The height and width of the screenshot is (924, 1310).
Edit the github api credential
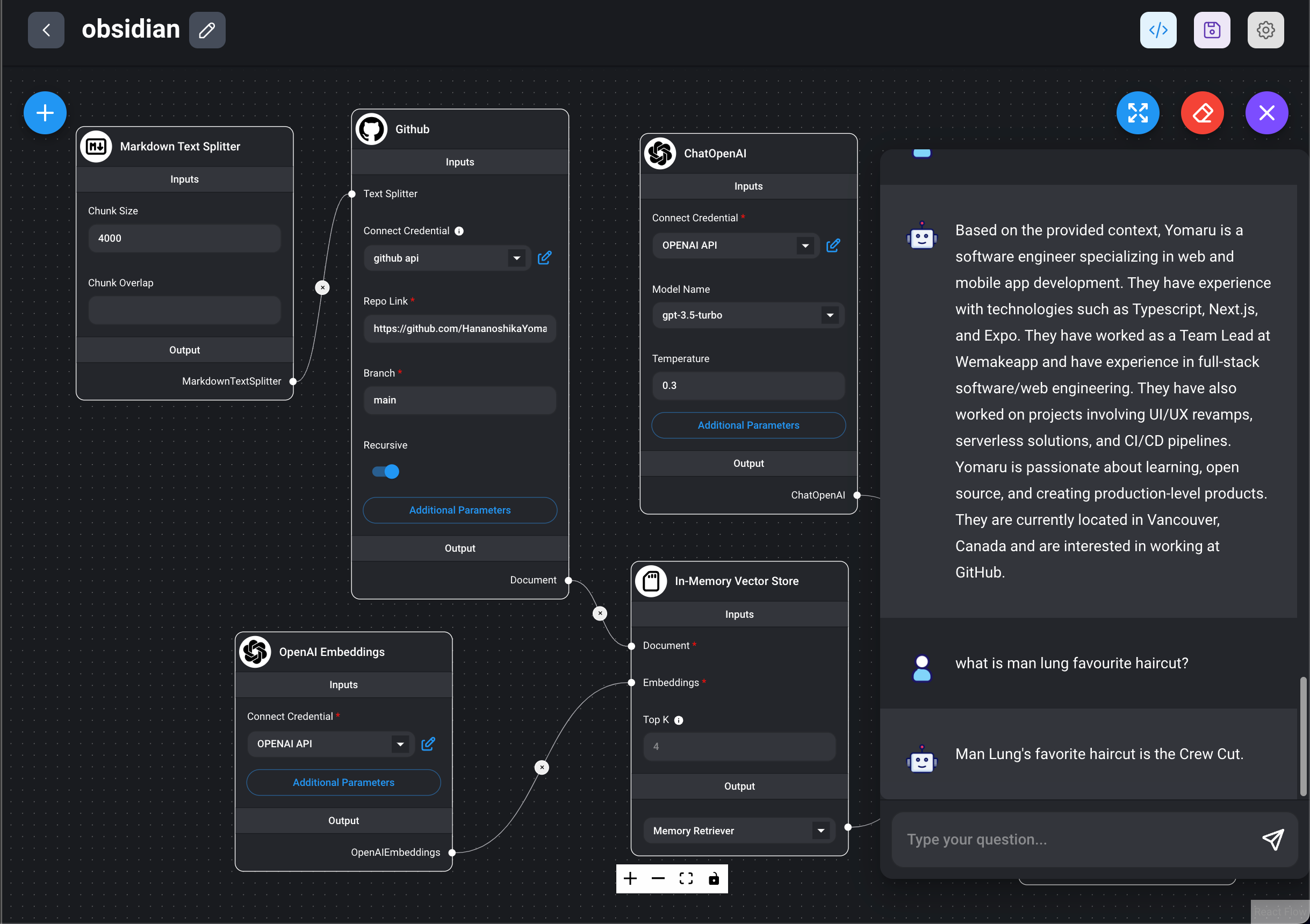click(x=544, y=258)
